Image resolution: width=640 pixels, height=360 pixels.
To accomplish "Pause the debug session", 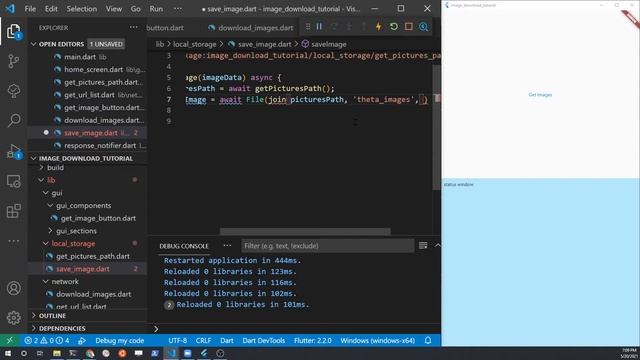I will pos(319,27).
